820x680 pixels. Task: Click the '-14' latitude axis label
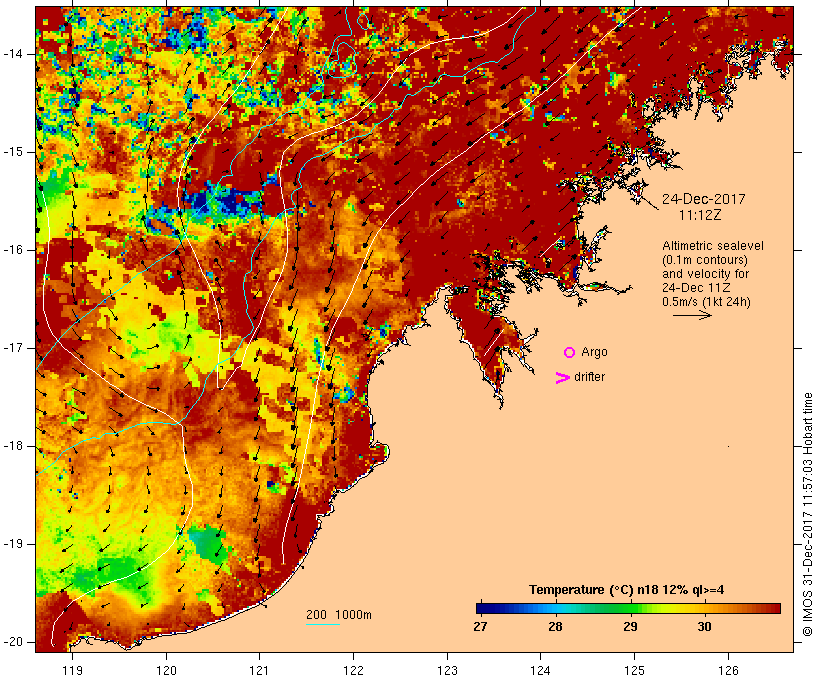pyautogui.click(x=13, y=54)
